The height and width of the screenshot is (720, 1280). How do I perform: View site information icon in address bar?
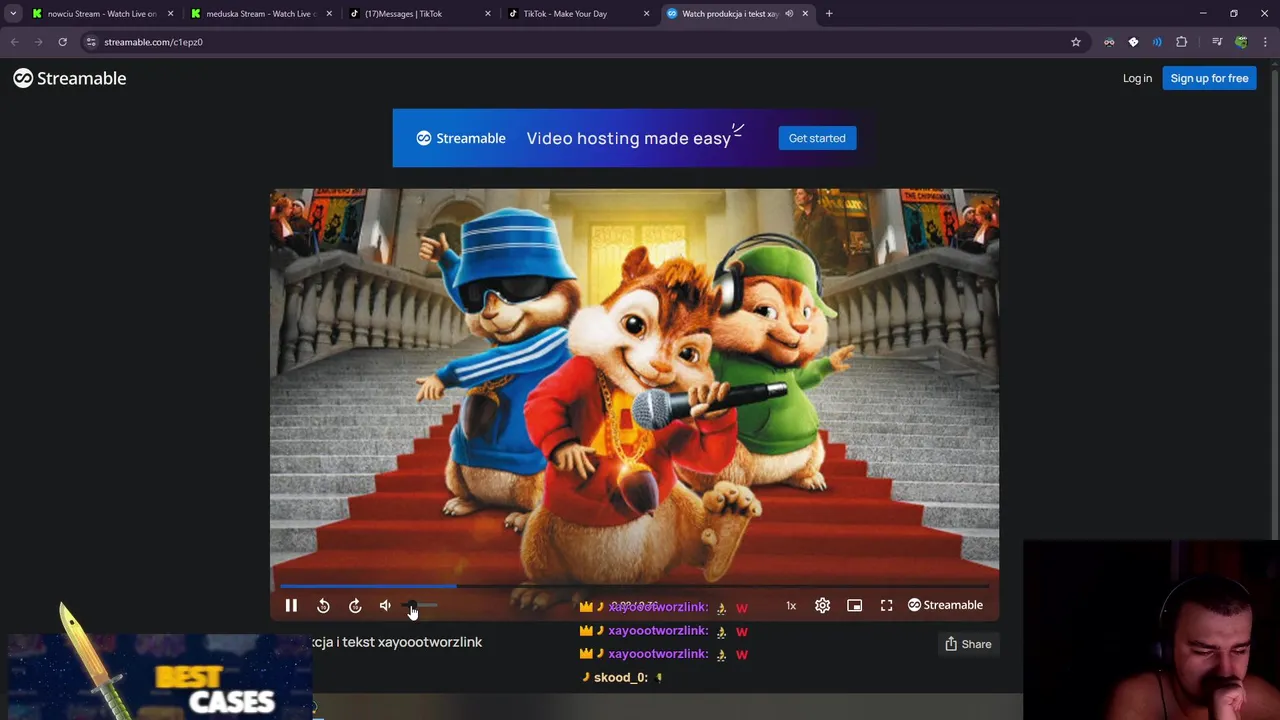[x=91, y=42]
